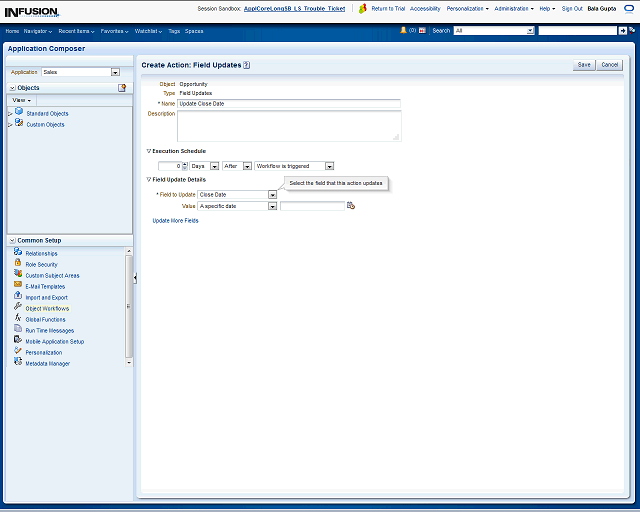This screenshot has width=640, height=512.
Task: Click the new object icon in Objects panel
Action: click(122, 88)
